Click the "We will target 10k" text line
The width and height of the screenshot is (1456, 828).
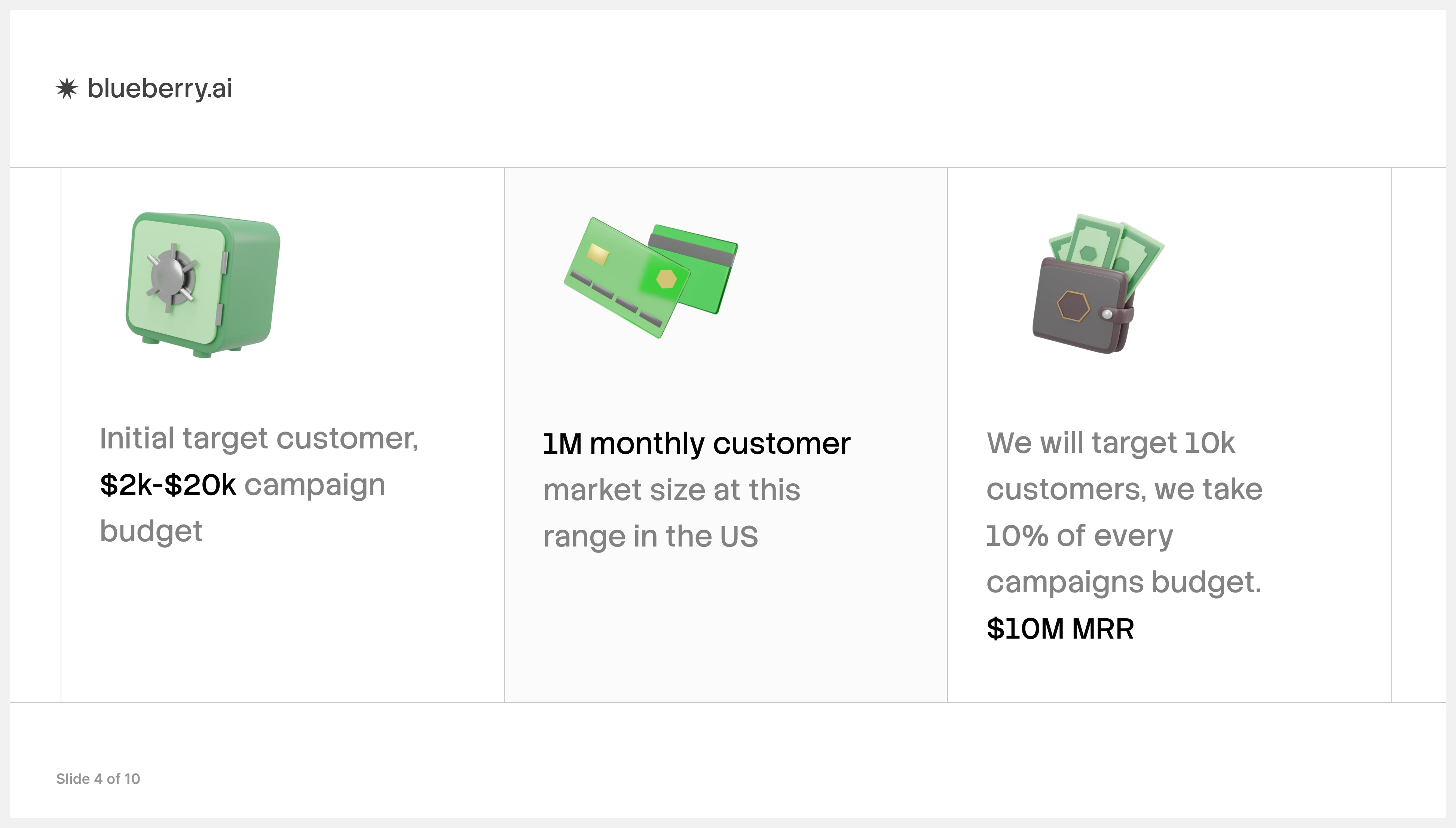pyautogui.click(x=1110, y=443)
